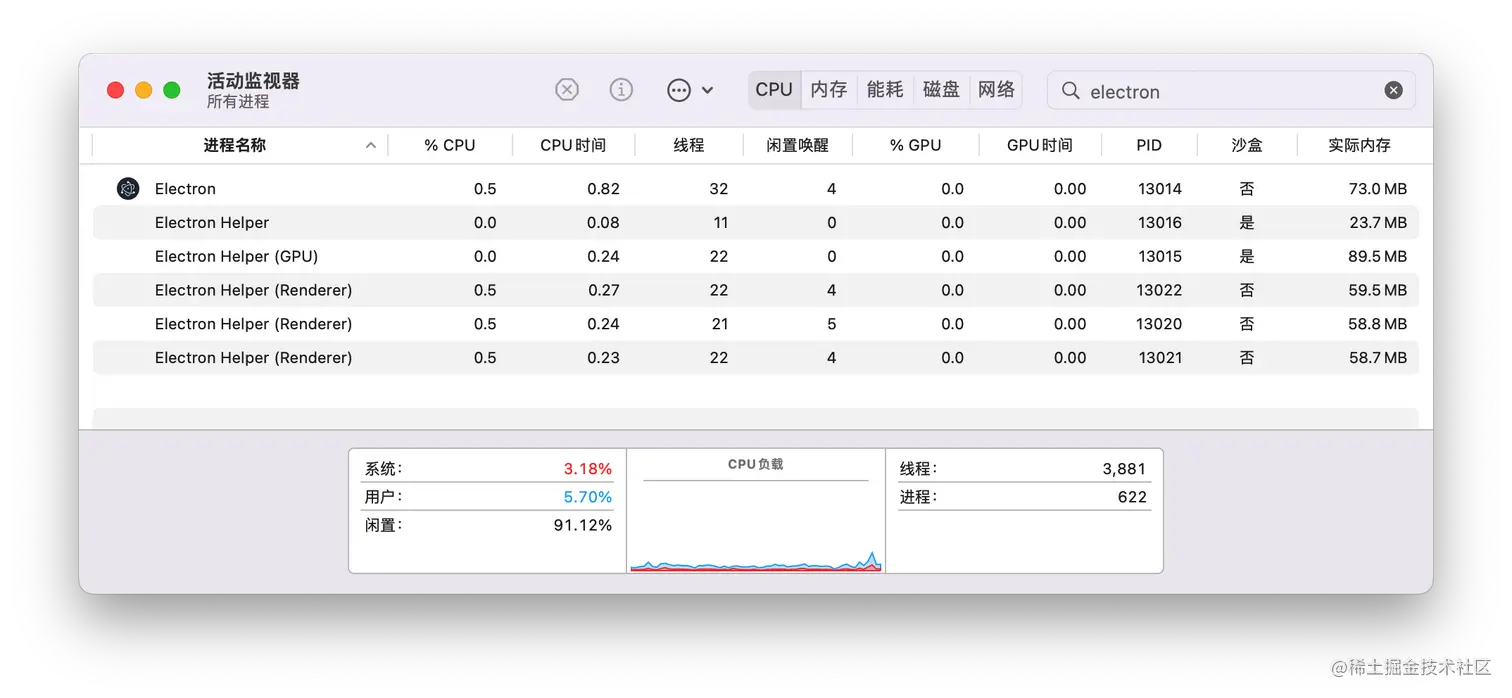Select Renderer row with PID 13020

coord(756,324)
